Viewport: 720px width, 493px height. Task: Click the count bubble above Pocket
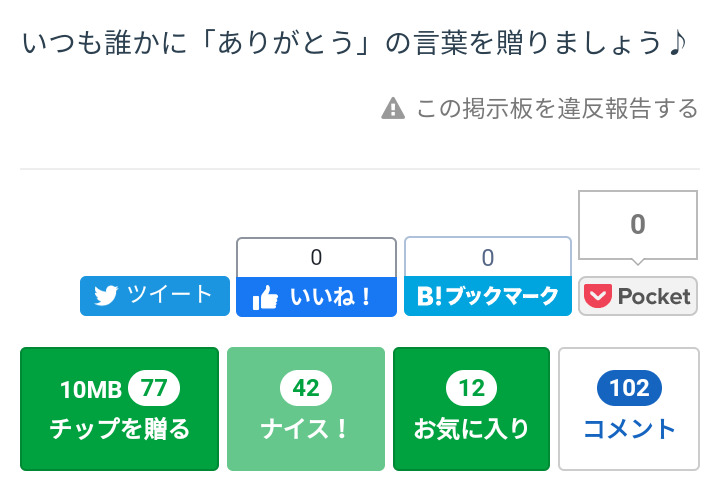(637, 225)
